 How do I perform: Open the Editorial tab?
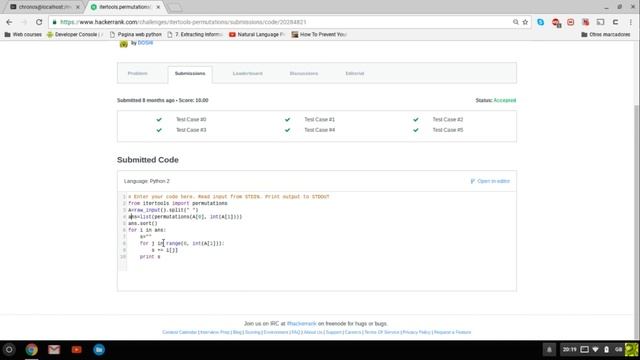click(x=355, y=73)
